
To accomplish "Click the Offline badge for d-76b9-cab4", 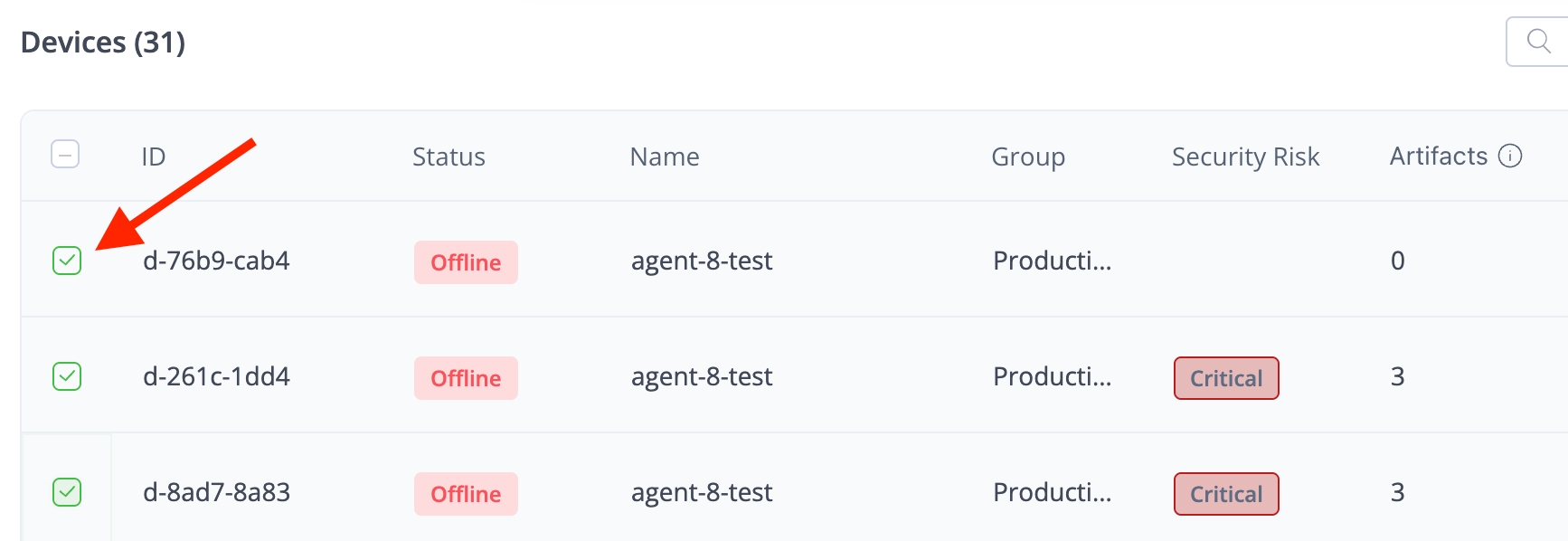I will pyautogui.click(x=466, y=262).
